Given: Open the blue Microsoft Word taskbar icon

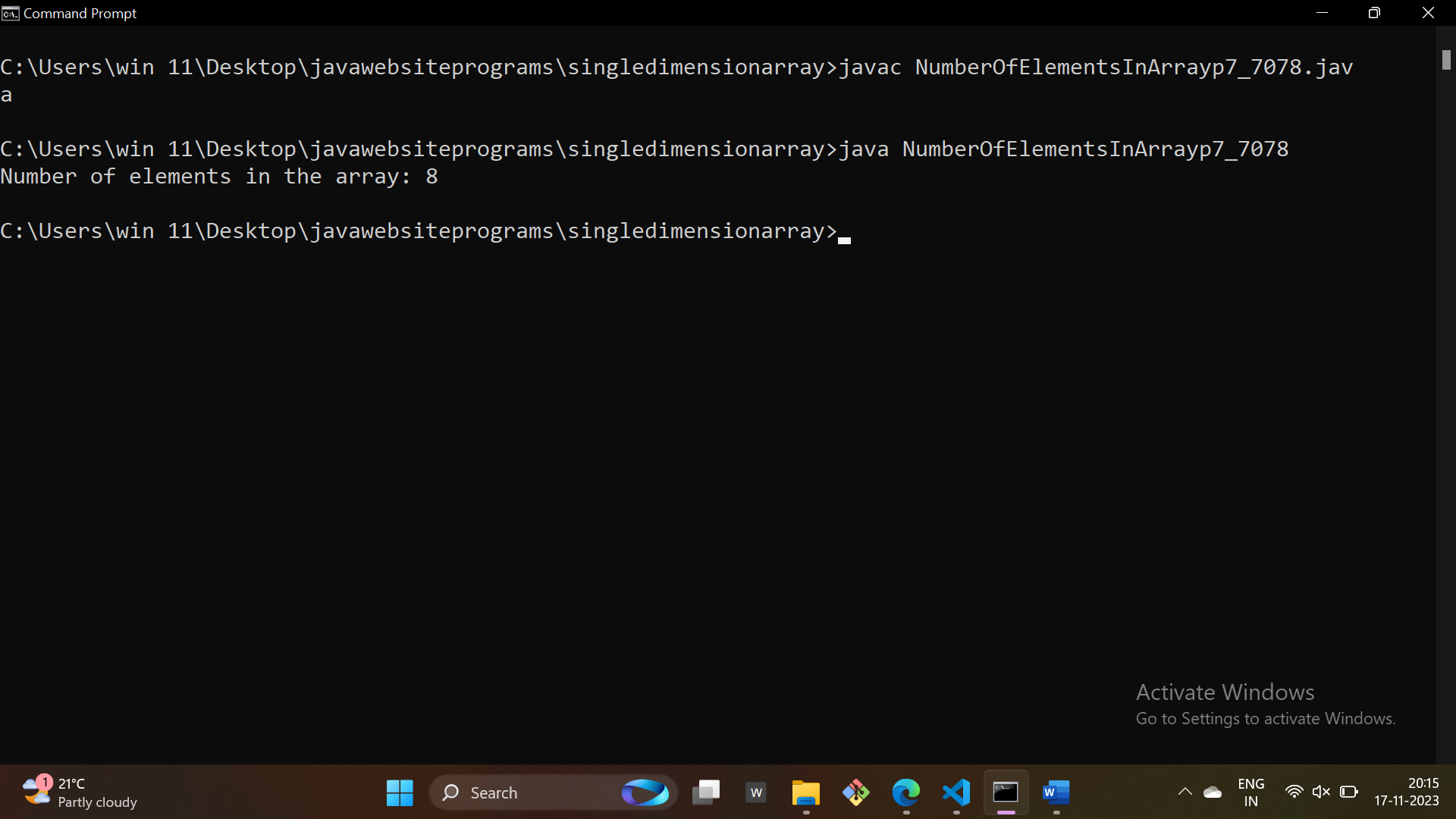Looking at the screenshot, I should 1056,792.
